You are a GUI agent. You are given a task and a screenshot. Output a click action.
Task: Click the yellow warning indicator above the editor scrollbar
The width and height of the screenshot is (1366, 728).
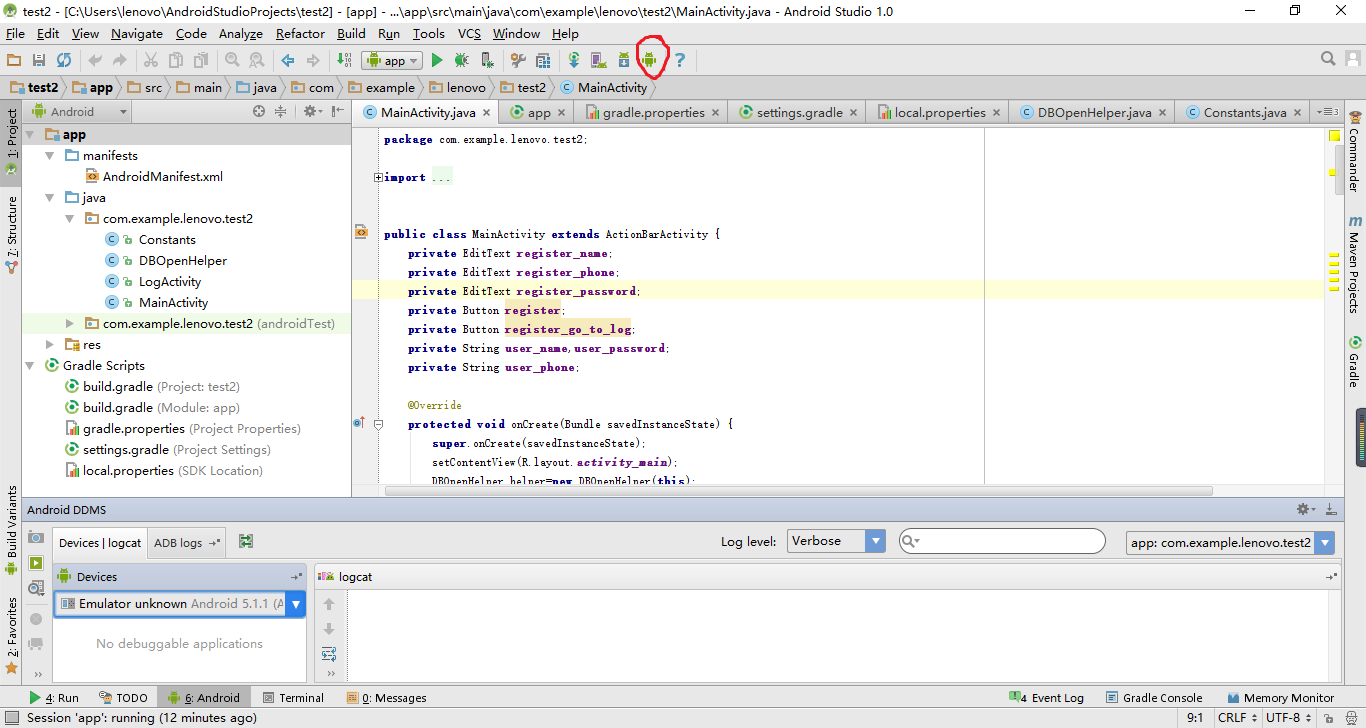1334,135
